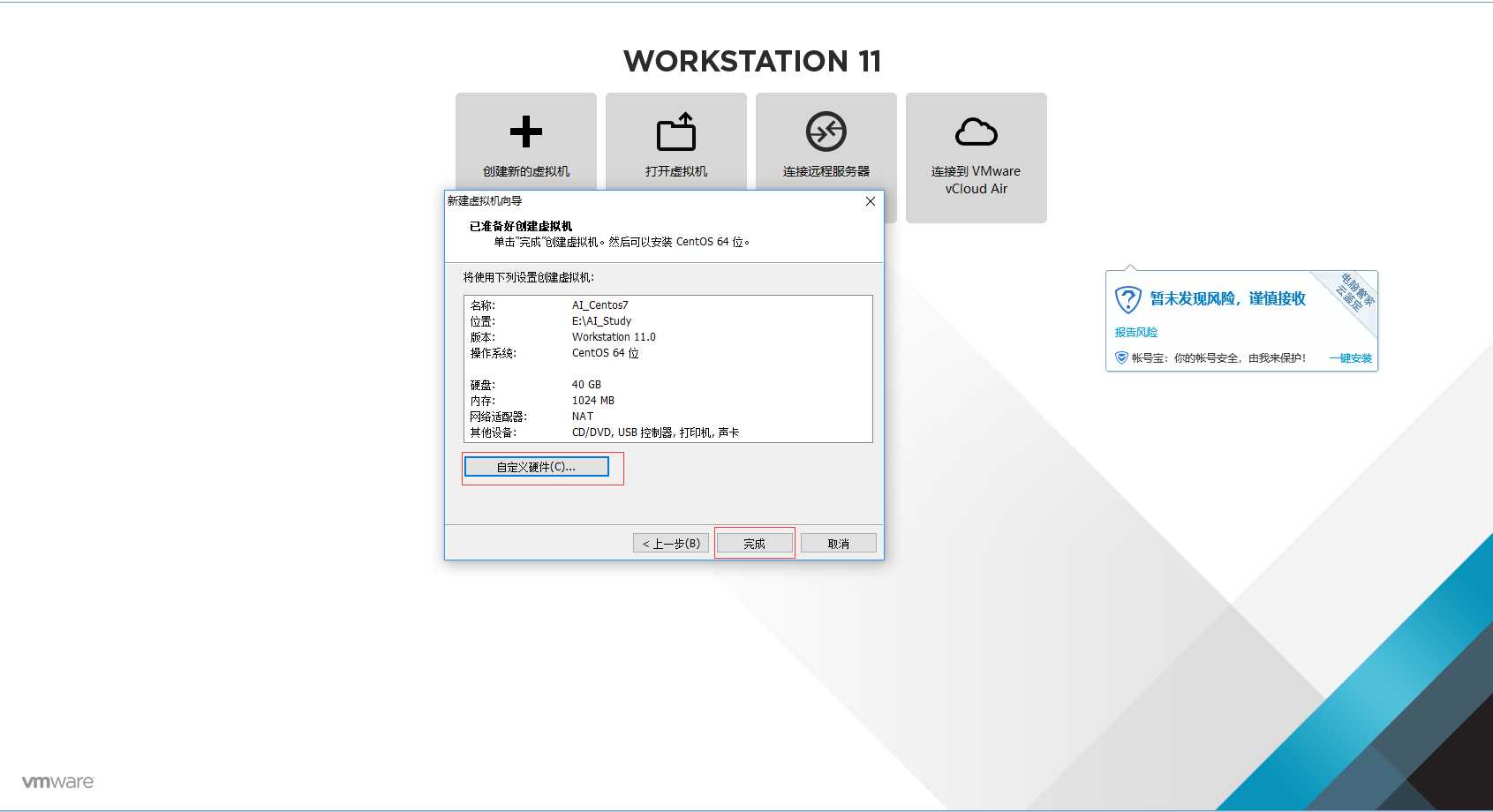Viewport: 1493px width, 812px height.
Task: Click the 网络适配器: label in settings list
Action: [499, 417]
